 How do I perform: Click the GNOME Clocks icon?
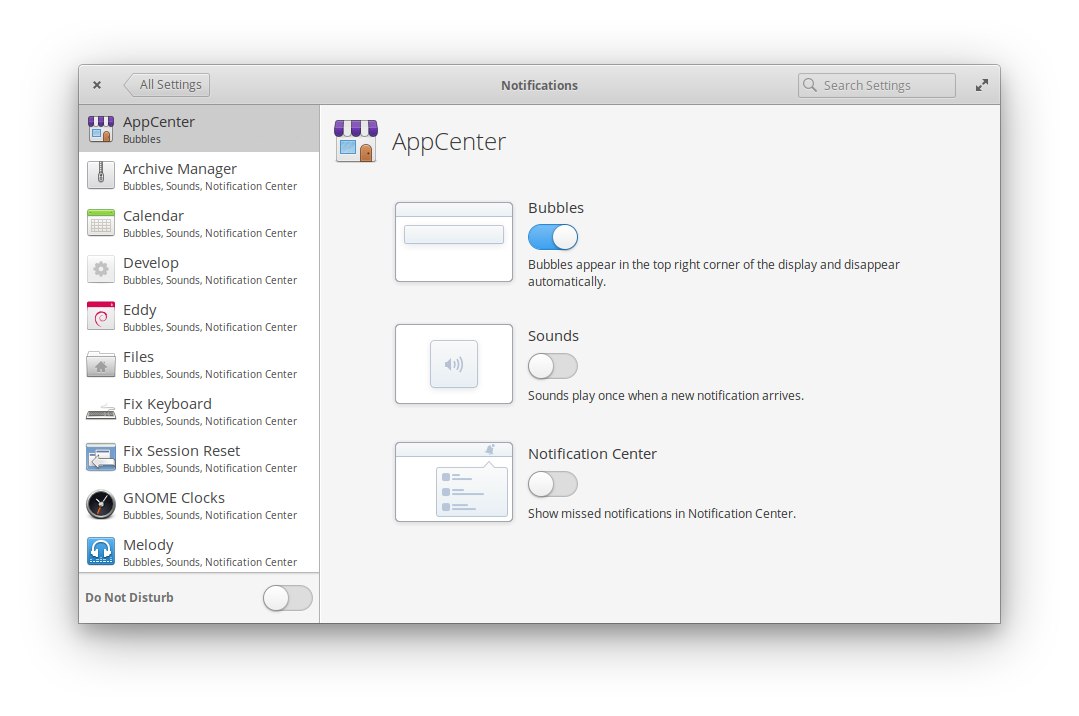[x=100, y=505]
